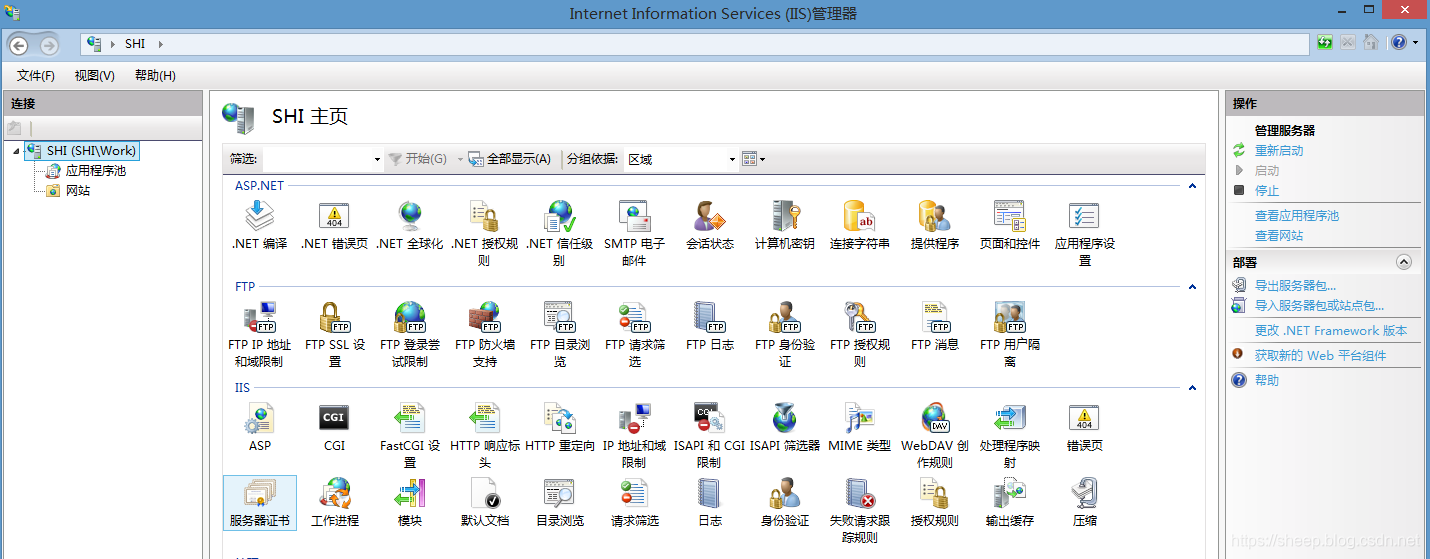The height and width of the screenshot is (559, 1430).
Task: Open the .NET 全球化 globe icon
Action: coord(410,225)
